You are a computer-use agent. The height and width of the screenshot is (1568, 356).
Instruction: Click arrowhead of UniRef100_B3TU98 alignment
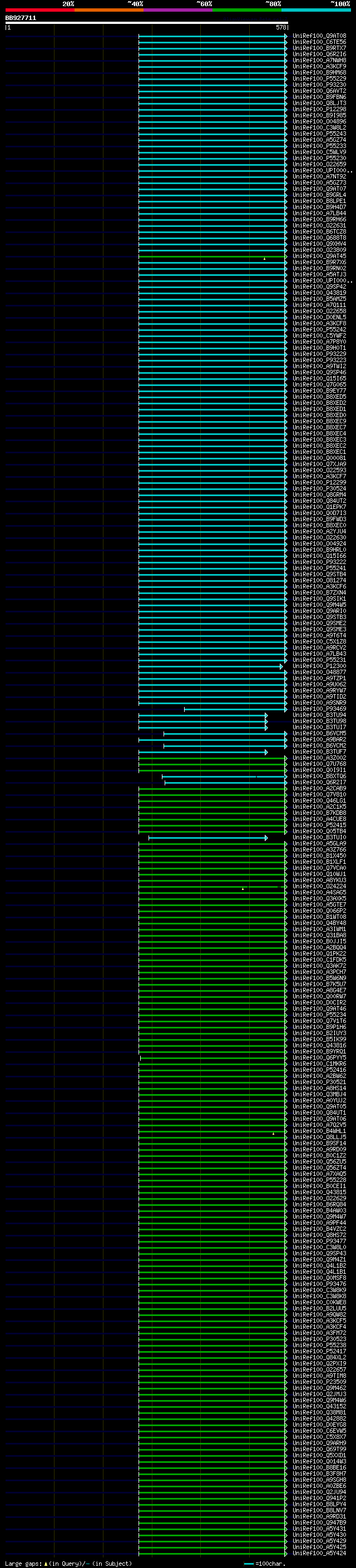point(266,721)
